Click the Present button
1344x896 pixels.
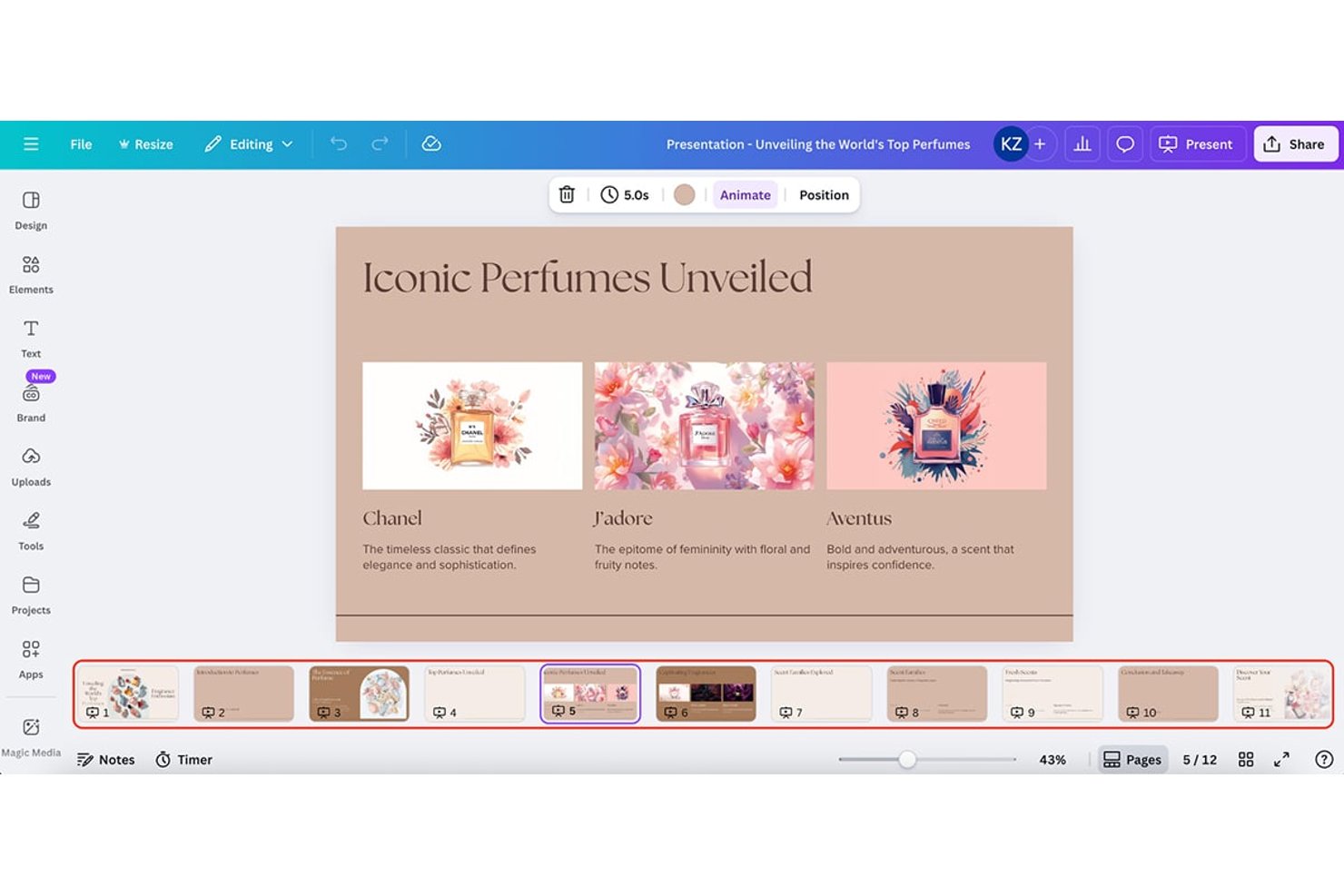pos(1196,144)
